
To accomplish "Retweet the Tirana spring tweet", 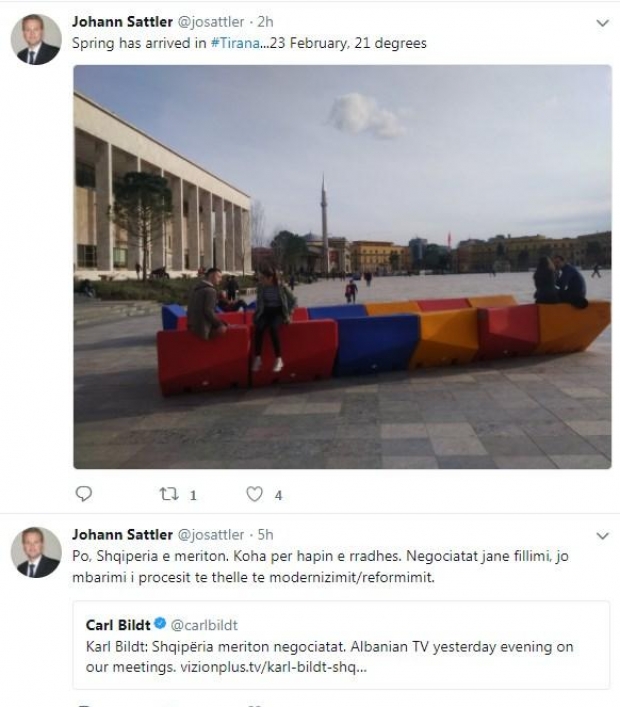I will click(168, 494).
